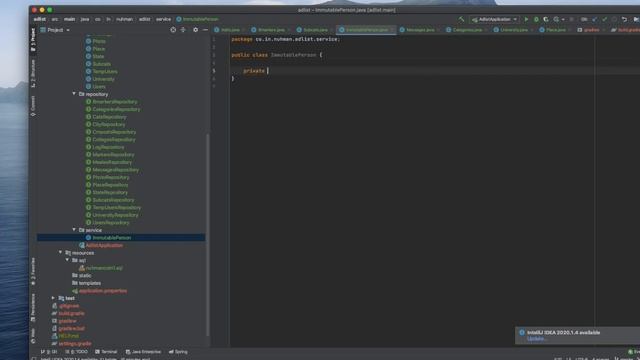
Task: Switch to the Messages.java editor tab
Action: [x=420, y=30]
